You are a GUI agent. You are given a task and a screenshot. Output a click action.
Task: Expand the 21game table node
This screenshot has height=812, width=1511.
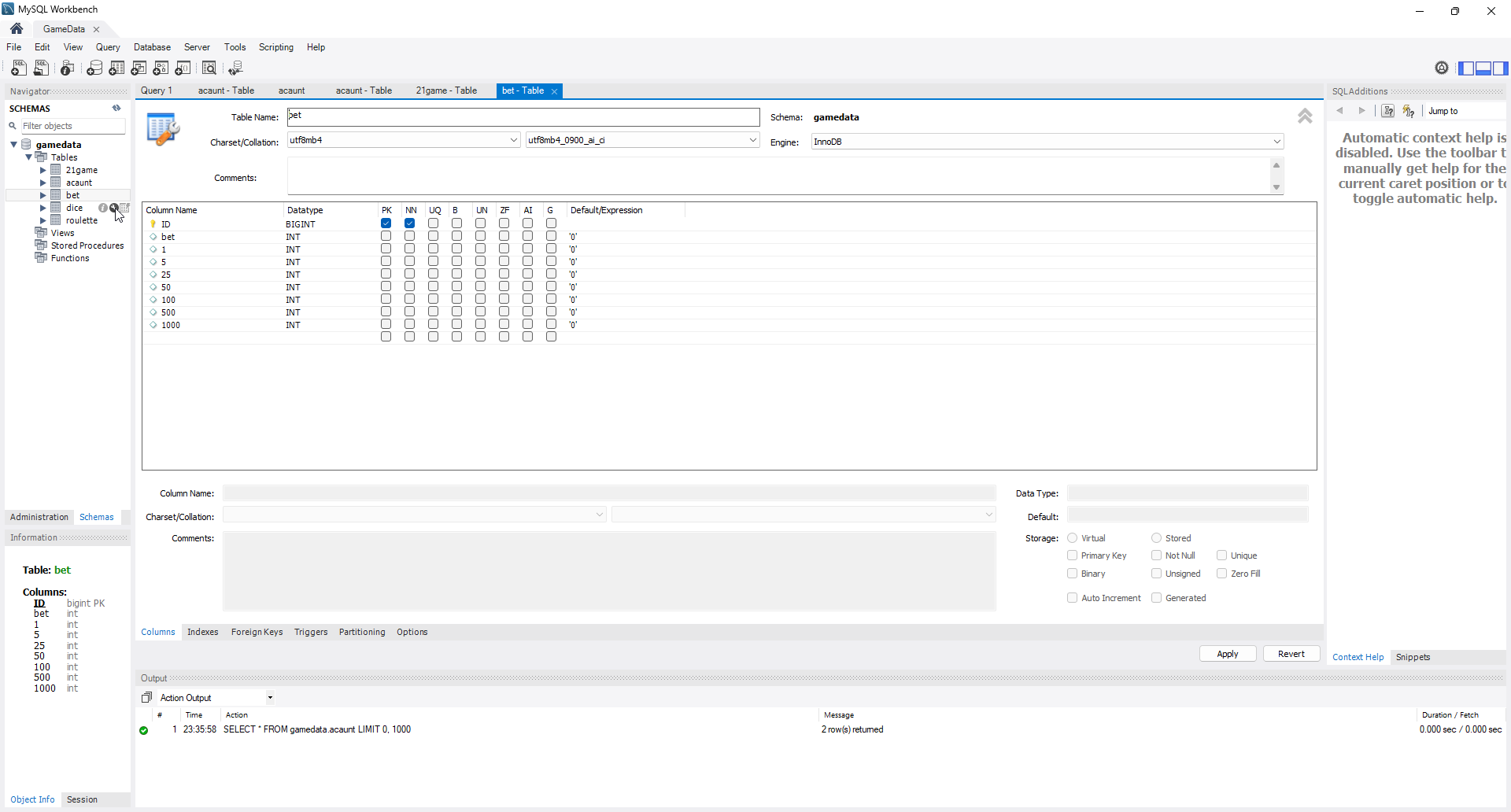43,170
